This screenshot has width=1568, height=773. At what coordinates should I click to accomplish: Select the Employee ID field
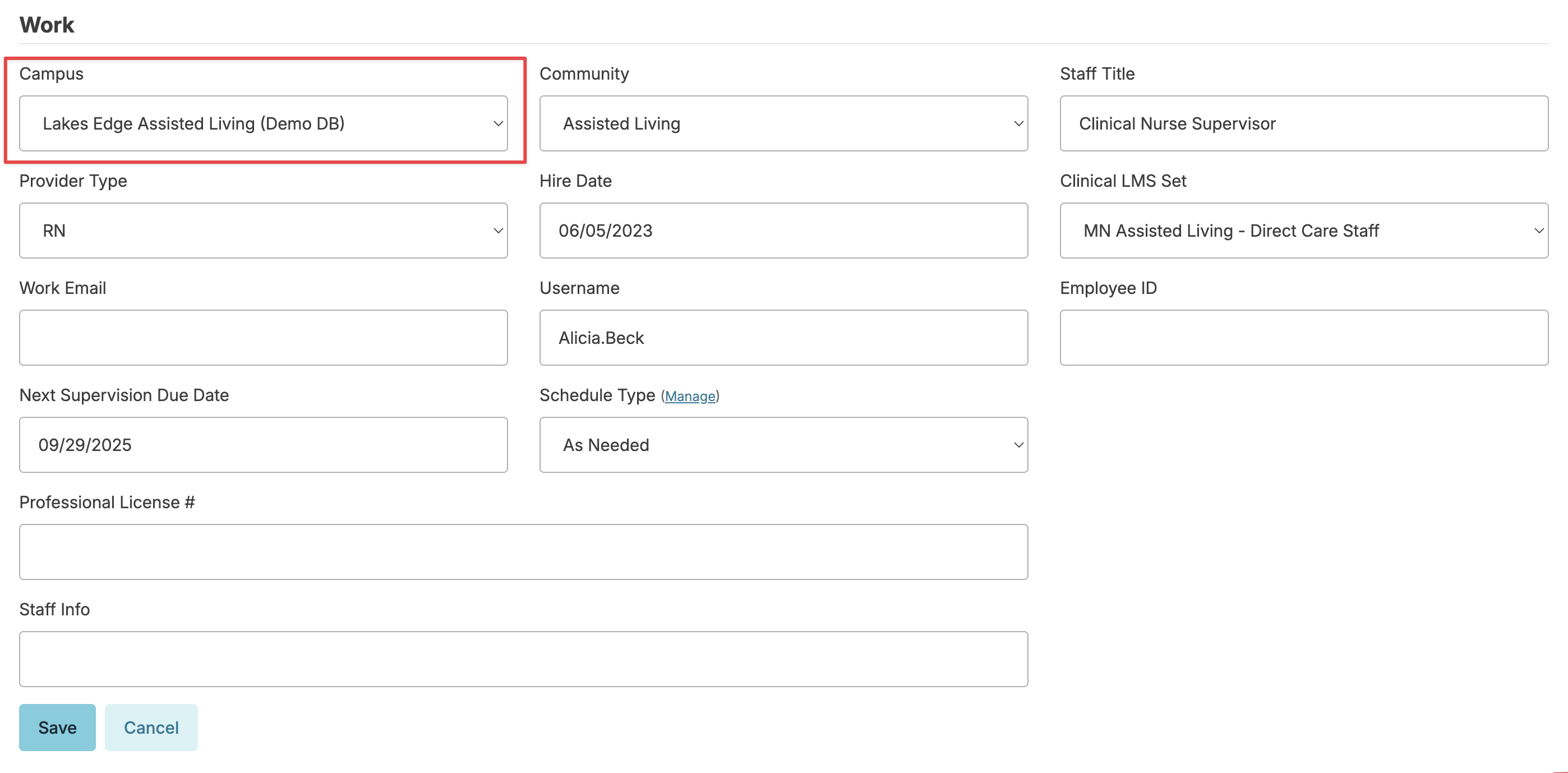coord(1303,338)
